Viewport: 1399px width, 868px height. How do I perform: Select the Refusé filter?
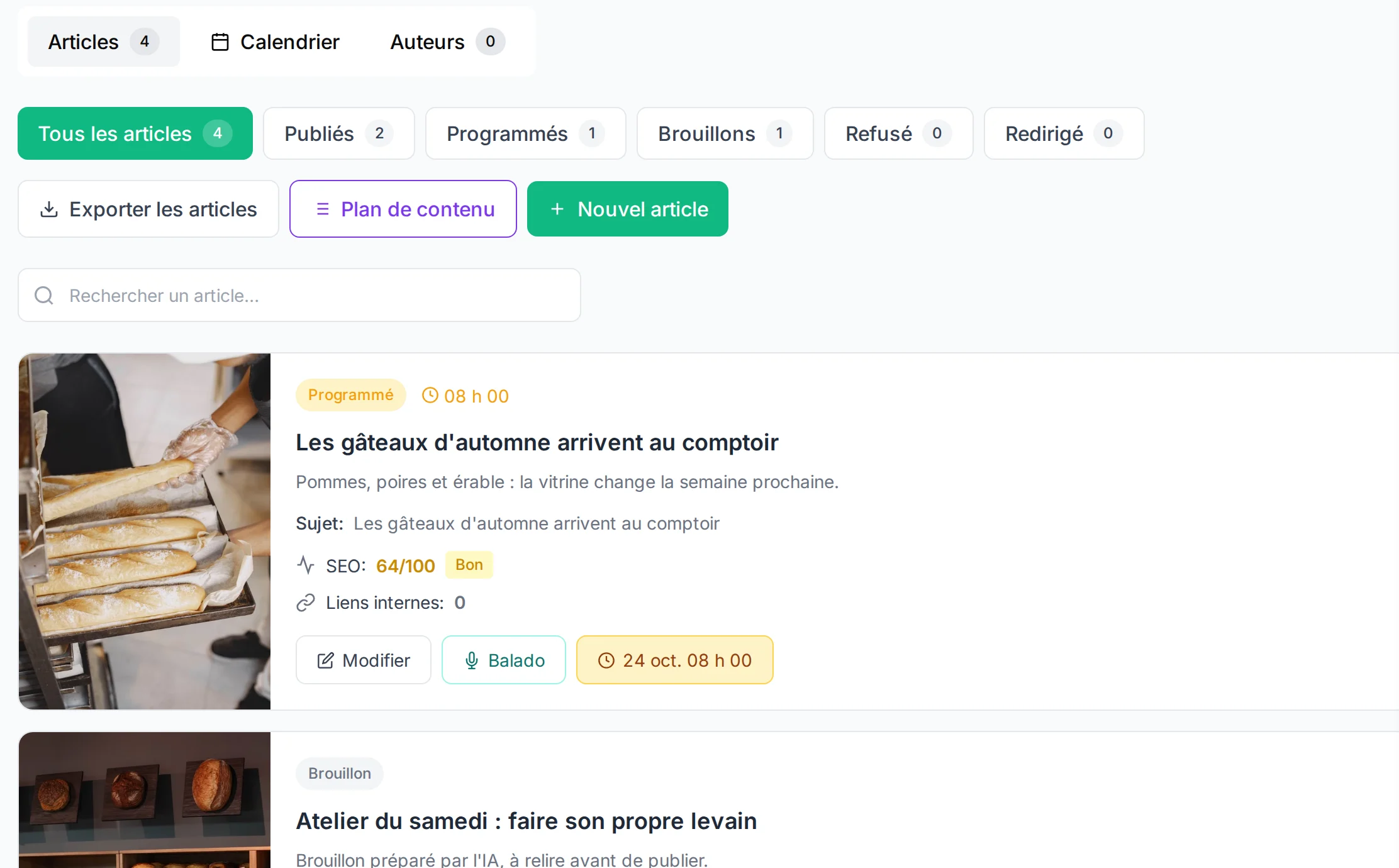point(899,133)
